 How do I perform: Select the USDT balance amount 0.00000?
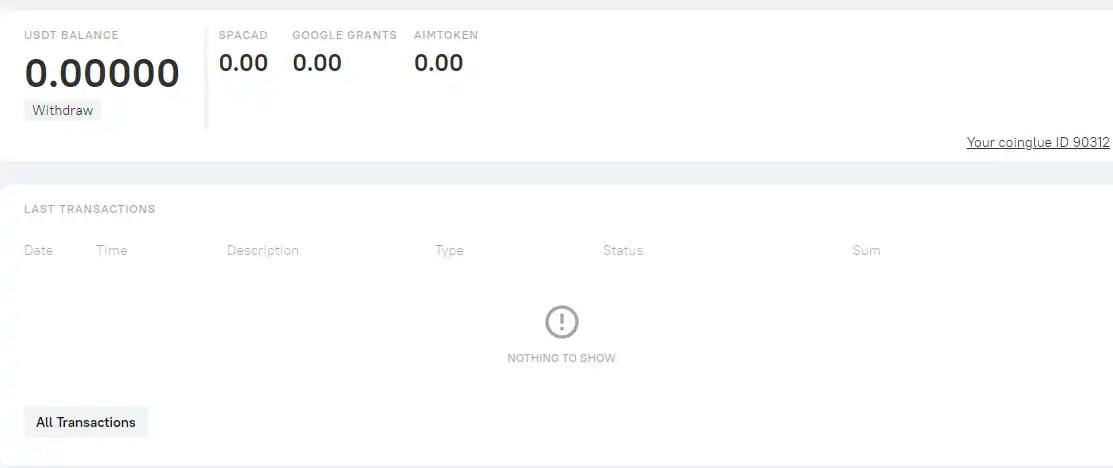point(102,73)
